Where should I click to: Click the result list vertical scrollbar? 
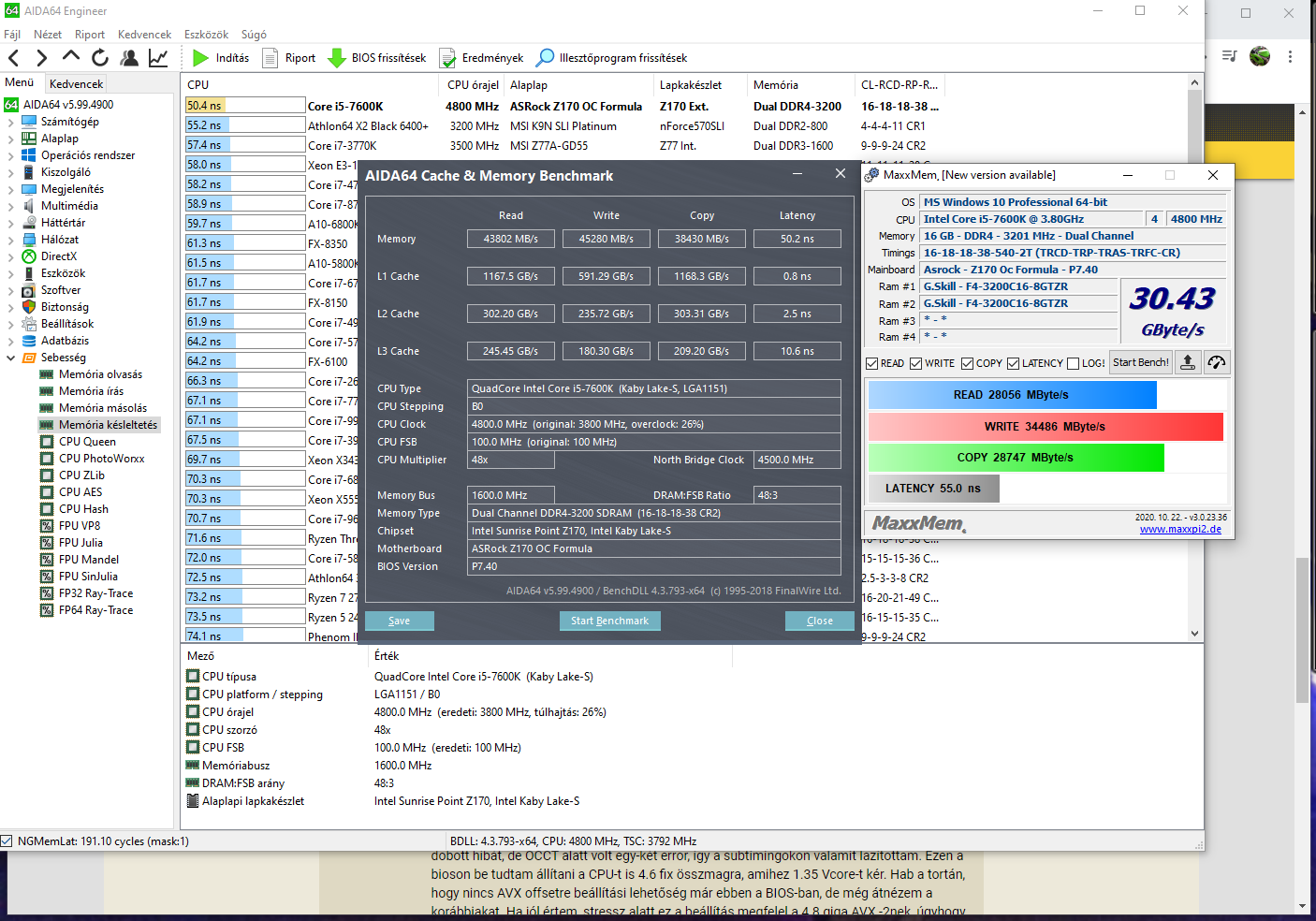click(x=1194, y=358)
